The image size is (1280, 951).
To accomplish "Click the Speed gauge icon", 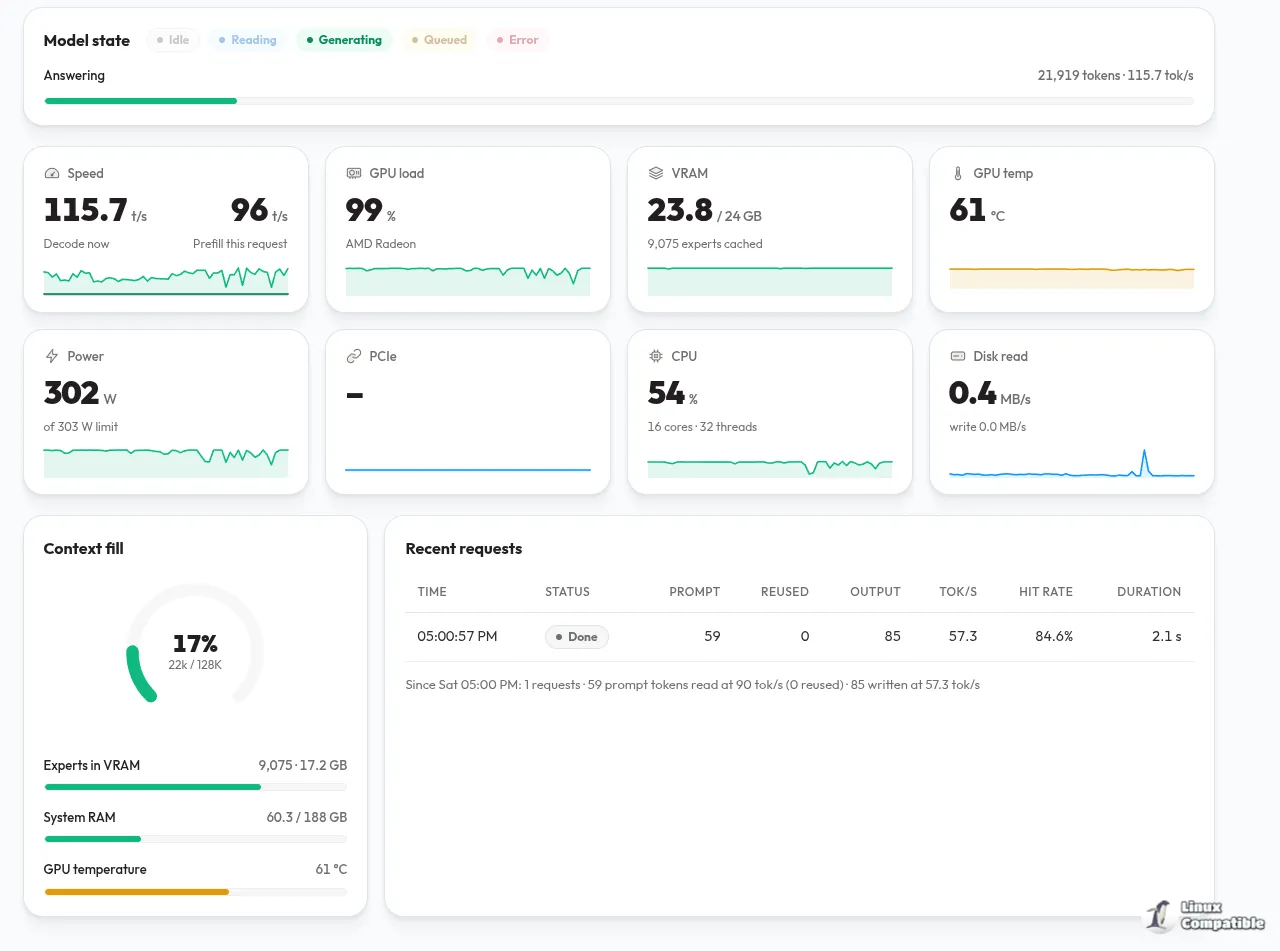I will tap(52, 173).
